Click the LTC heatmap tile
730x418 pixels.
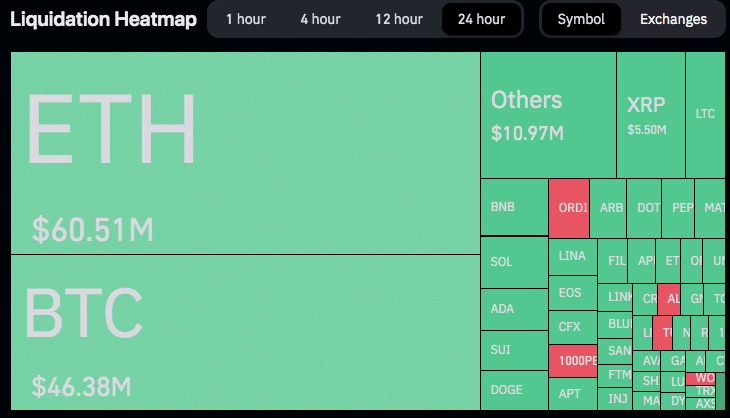(705, 115)
